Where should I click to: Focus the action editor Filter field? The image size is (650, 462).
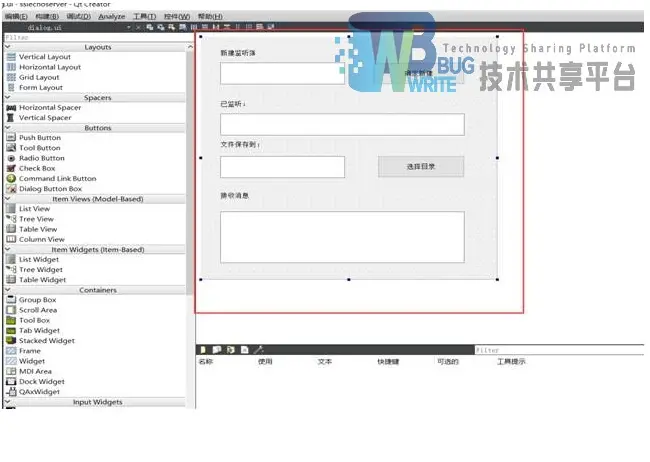point(559,350)
